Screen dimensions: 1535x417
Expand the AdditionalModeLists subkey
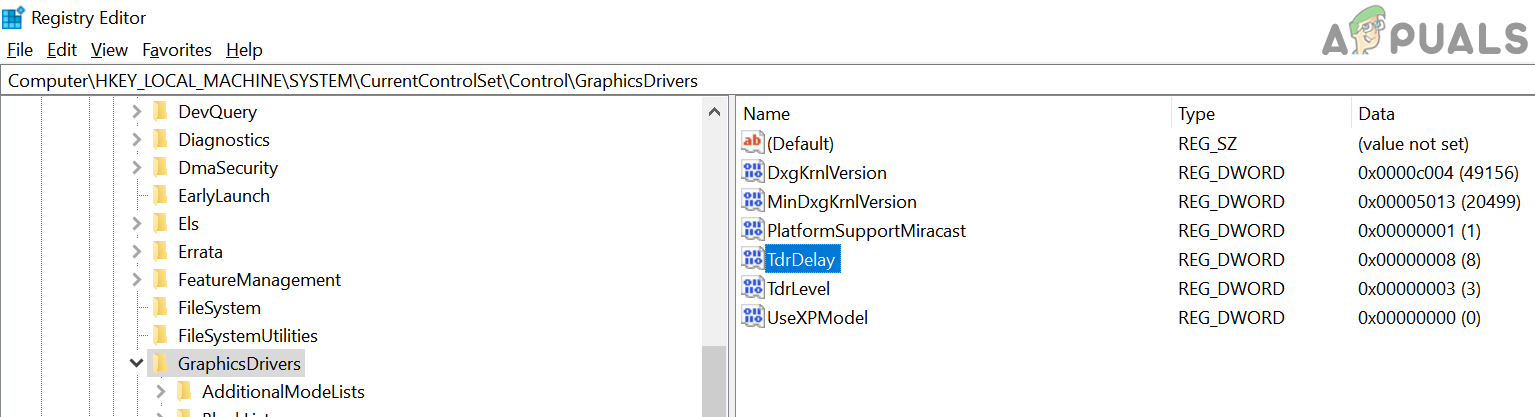(x=161, y=392)
